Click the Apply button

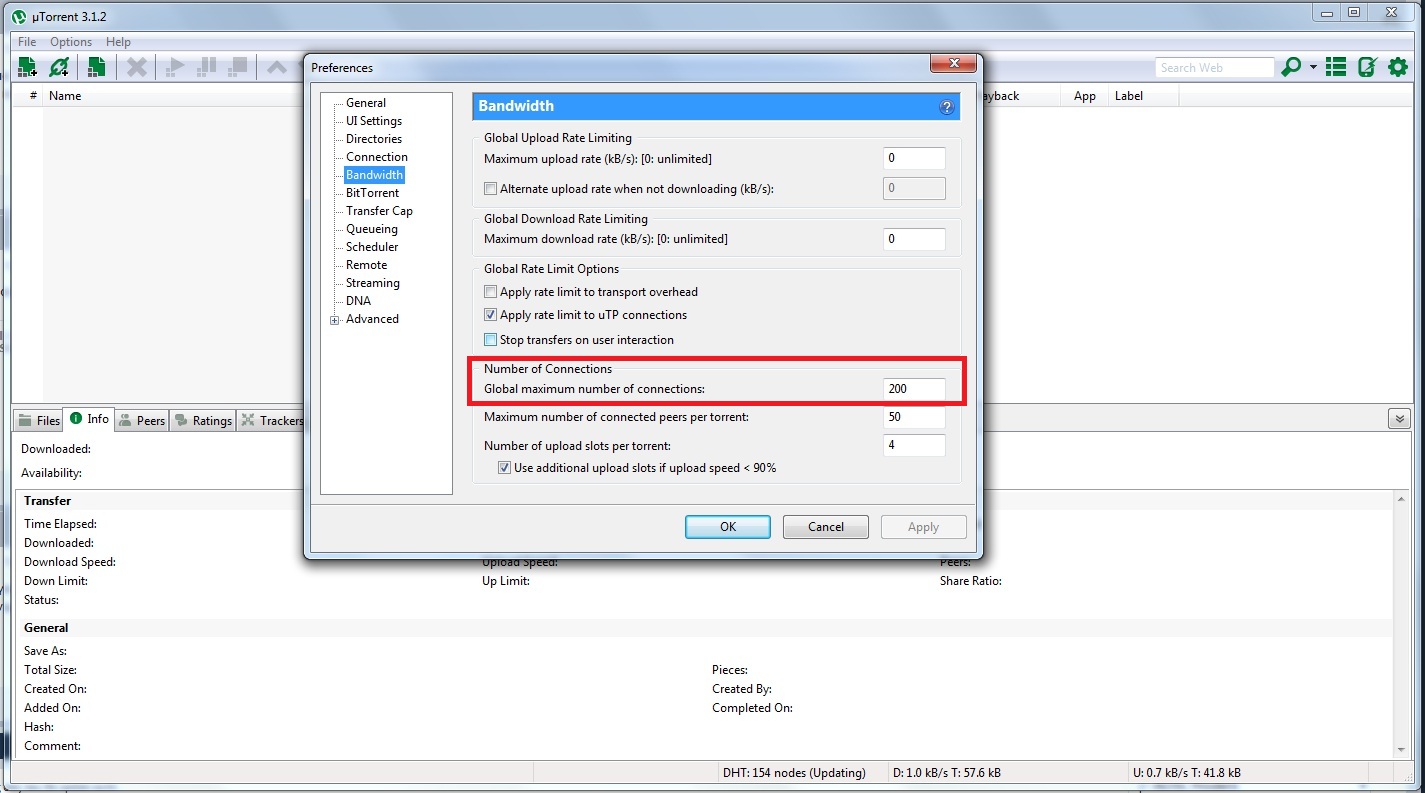pyautogui.click(x=924, y=527)
